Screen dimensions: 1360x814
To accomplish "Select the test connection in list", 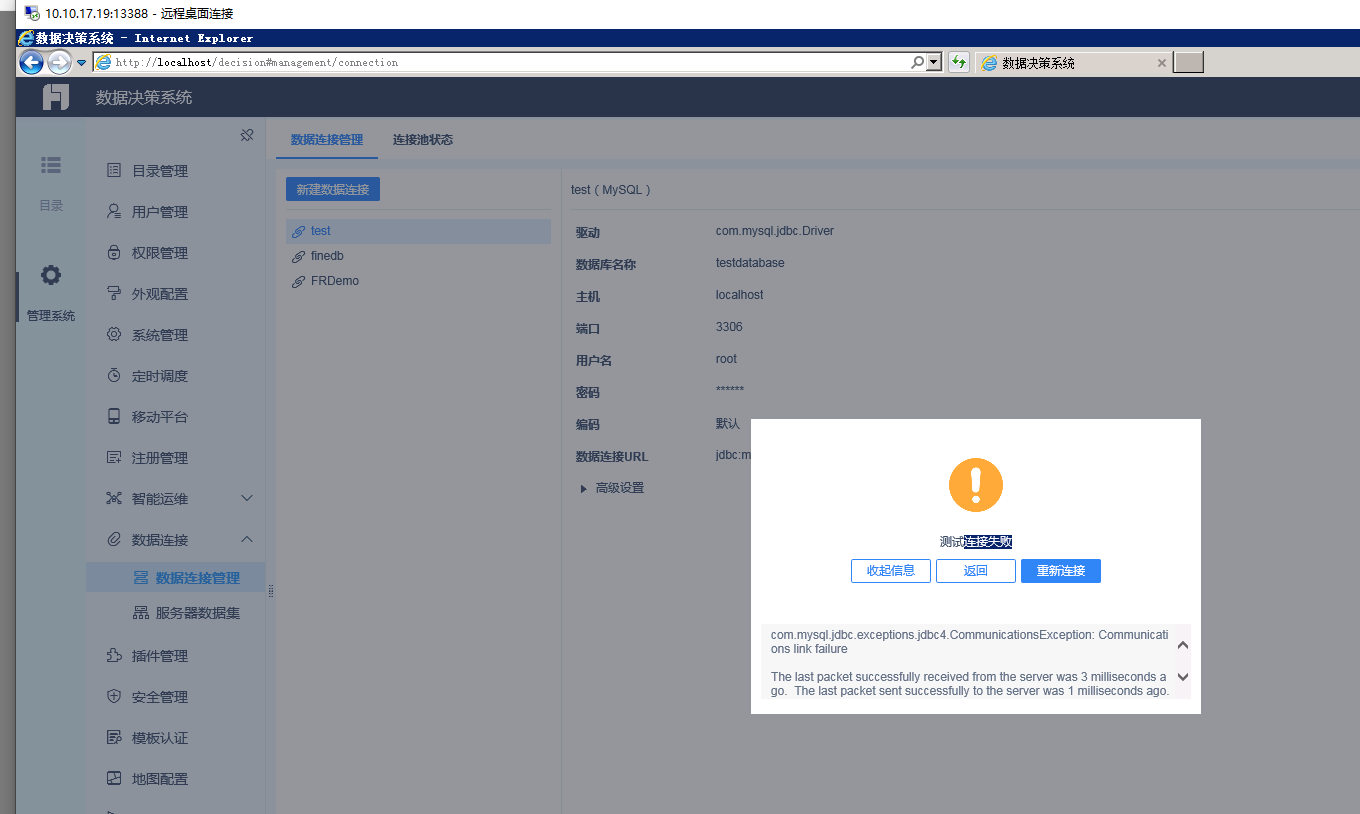I will tap(418, 231).
